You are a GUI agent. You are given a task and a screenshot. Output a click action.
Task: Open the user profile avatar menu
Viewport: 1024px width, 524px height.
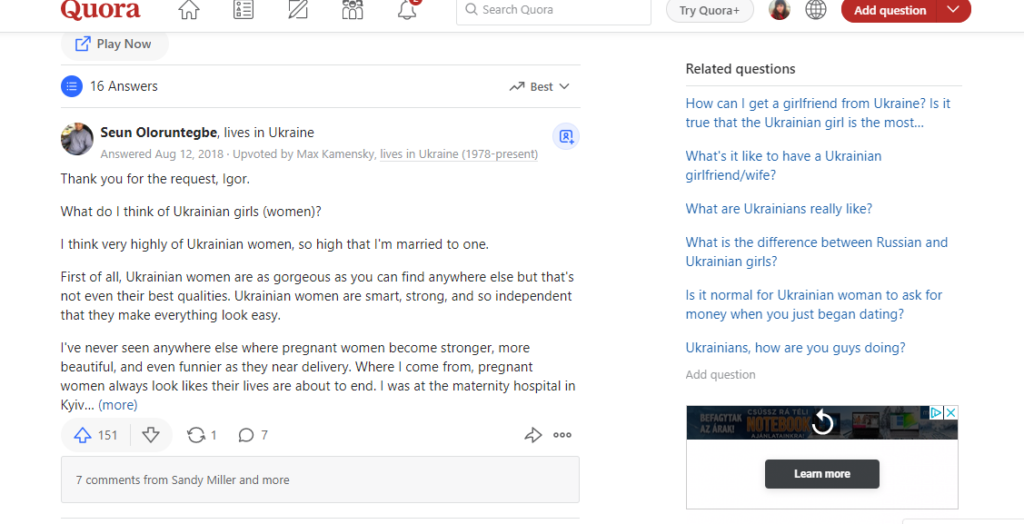point(779,11)
